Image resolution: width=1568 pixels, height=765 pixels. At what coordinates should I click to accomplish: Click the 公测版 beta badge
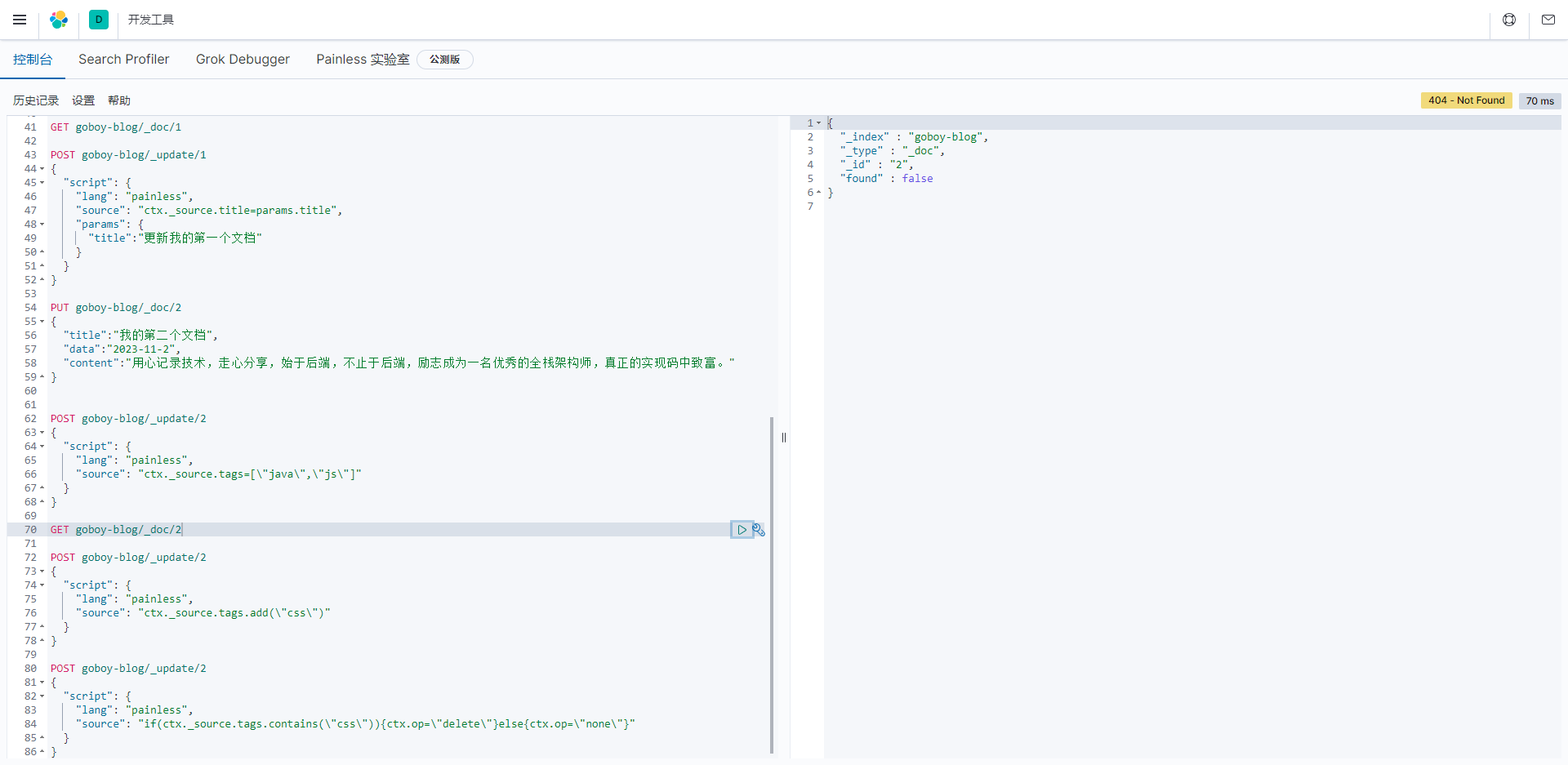[445, 60]
